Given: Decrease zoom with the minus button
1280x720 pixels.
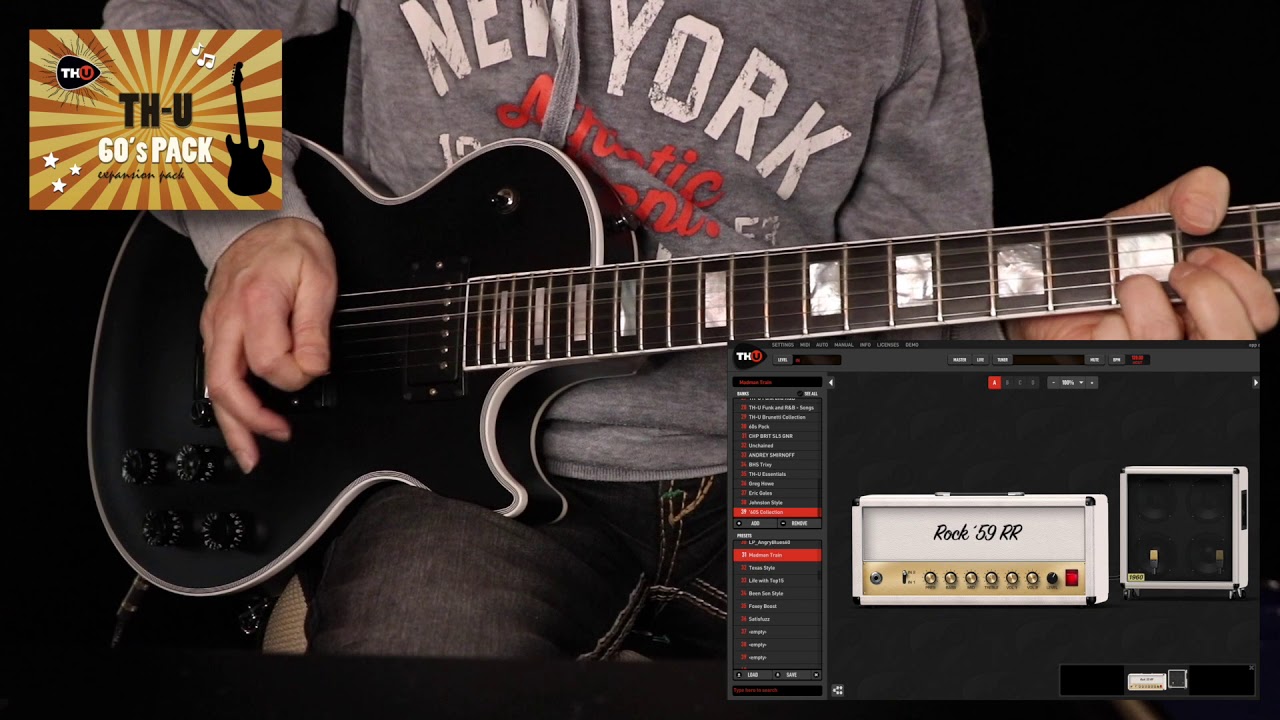Looking at the screenshot, I should 1053,382.
